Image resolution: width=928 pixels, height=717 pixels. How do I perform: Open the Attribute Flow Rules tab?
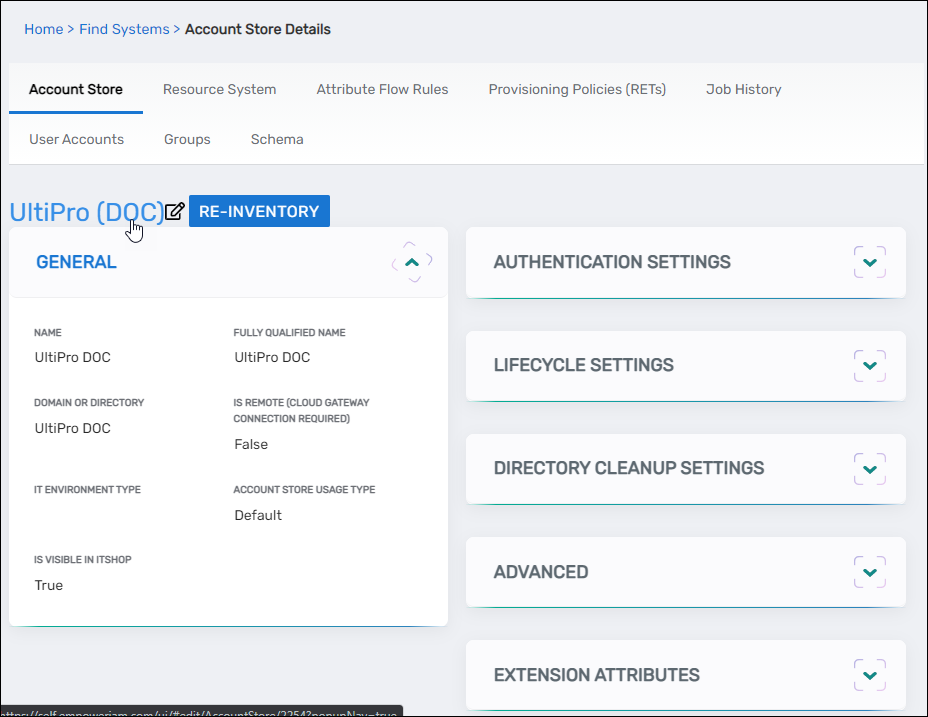click(x=382, y=89)
